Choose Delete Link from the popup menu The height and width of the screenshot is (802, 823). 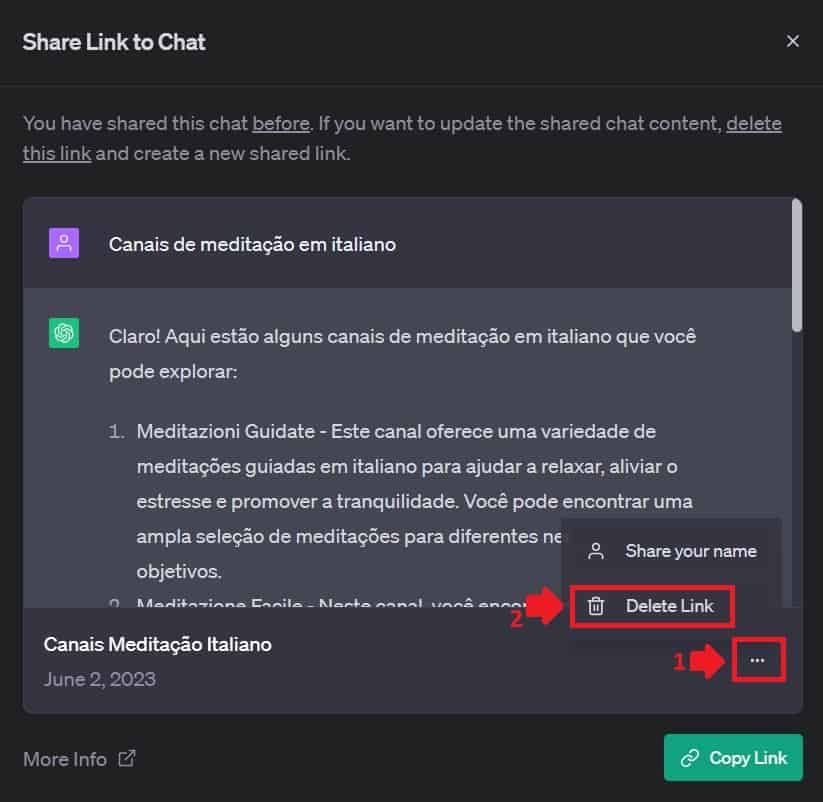pyautogui.click(x=652, y=606)
